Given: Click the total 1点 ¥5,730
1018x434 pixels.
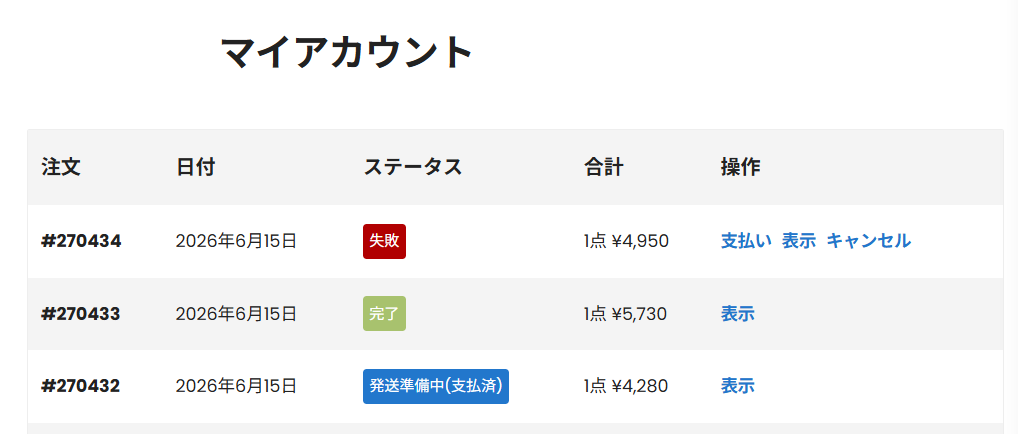Looking at the screenshot, I should click(x=625, y=314).
